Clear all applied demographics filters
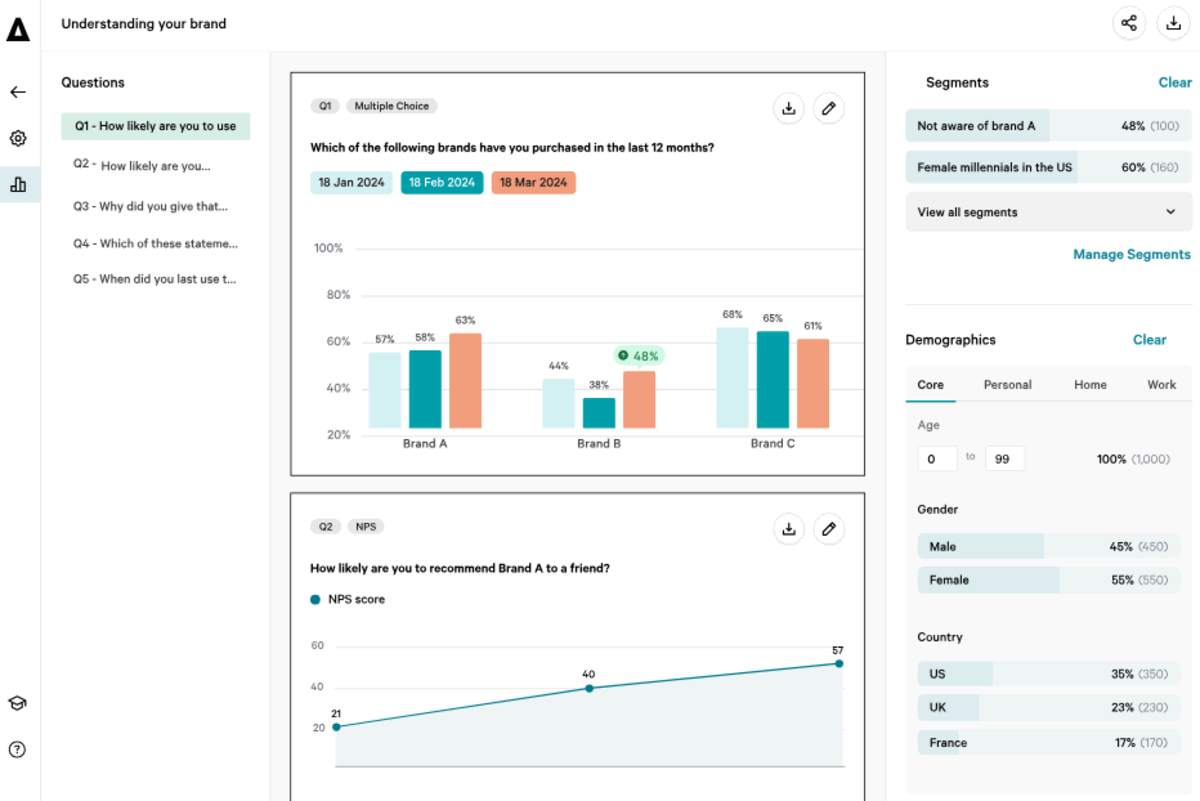1200x801 pixels. [x=1150, y=339]
